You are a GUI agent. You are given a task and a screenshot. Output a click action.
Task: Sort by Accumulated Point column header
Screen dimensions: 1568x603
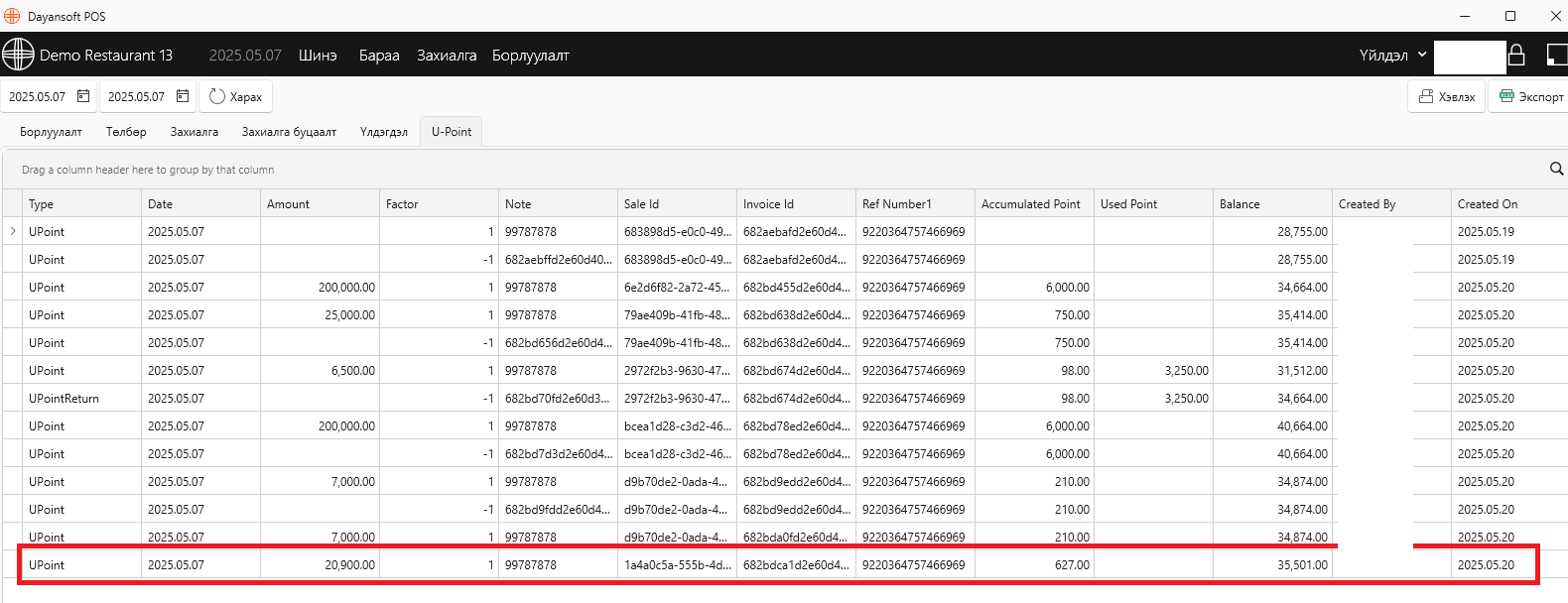1034,203
